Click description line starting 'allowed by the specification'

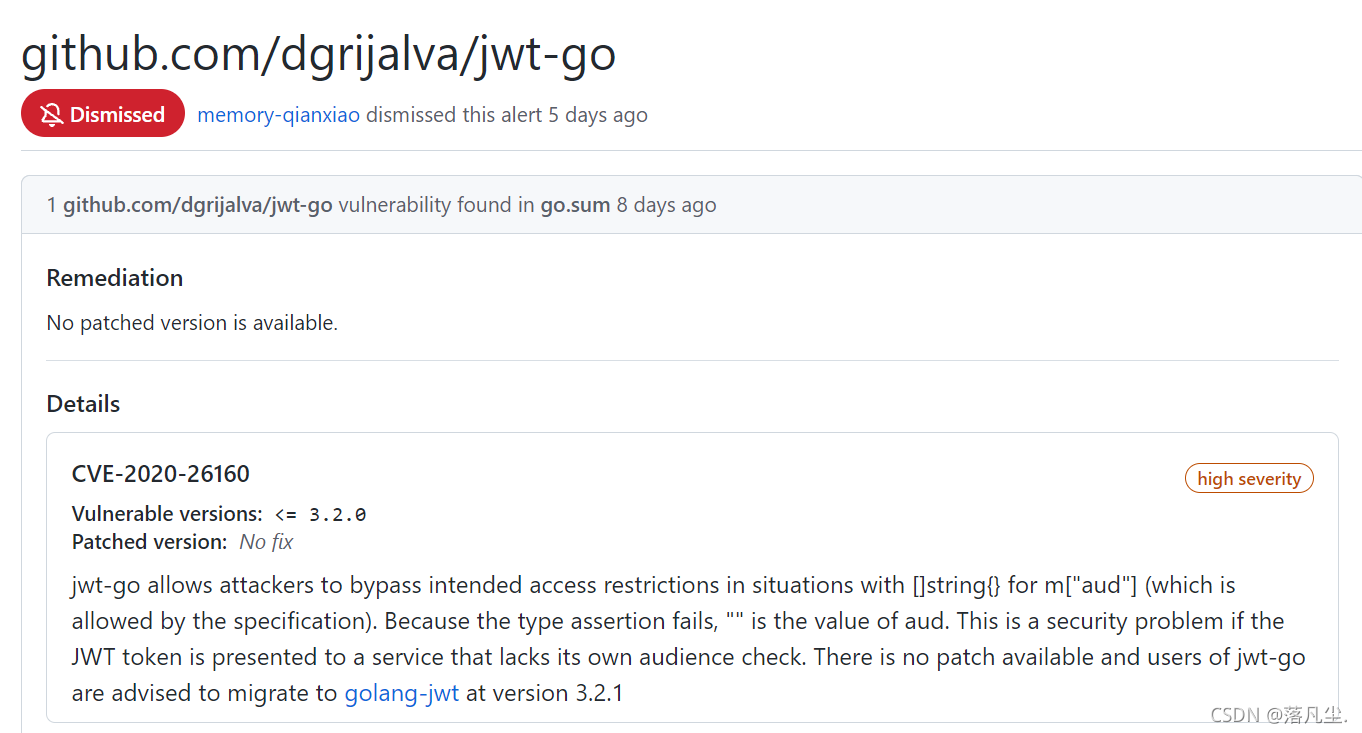(x=678, y=621)
